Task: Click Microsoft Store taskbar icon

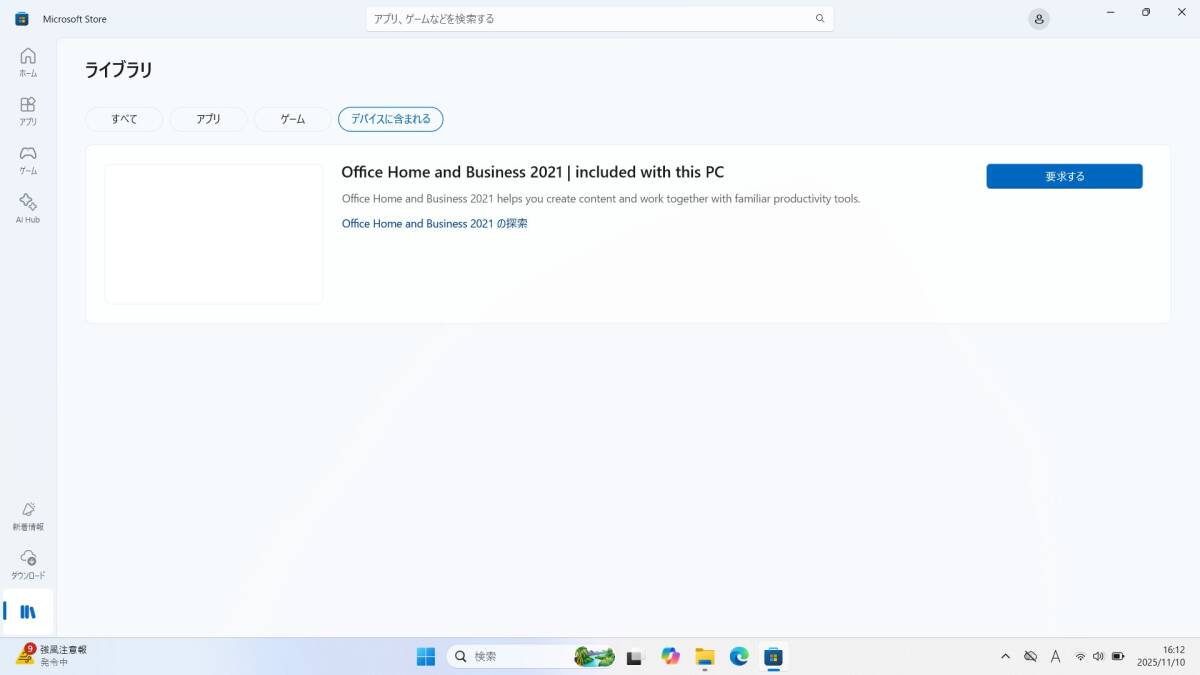Action: (x=773, y=657)
